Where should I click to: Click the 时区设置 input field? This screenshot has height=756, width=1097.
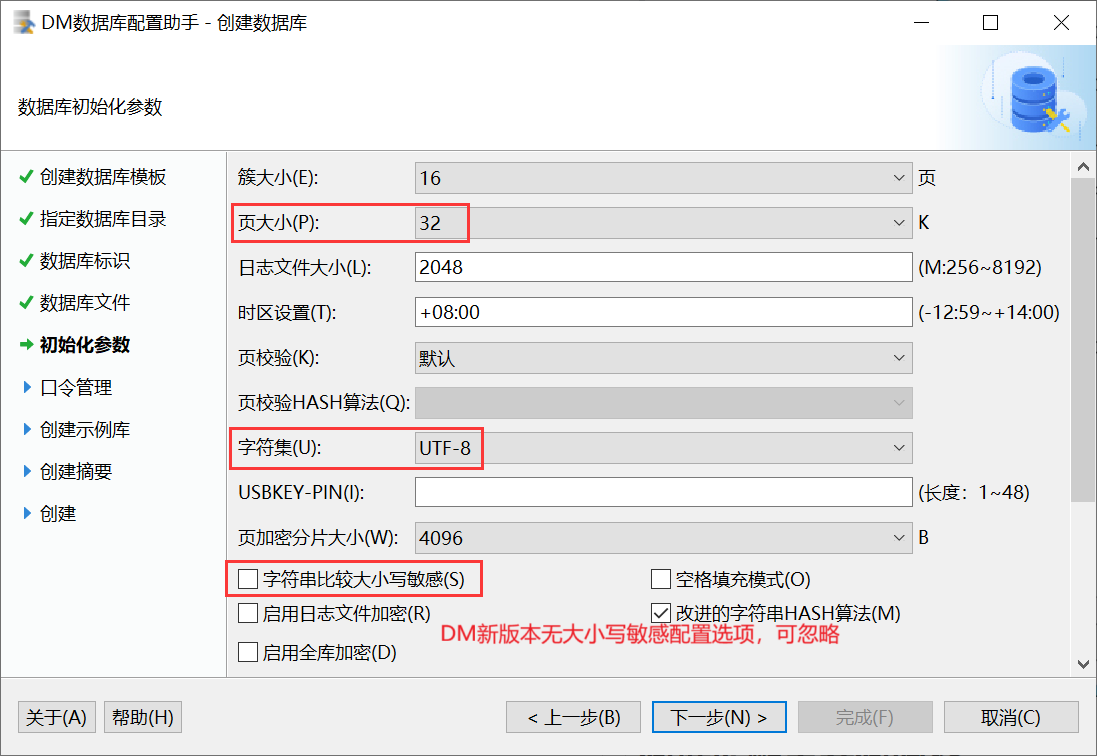663,312
